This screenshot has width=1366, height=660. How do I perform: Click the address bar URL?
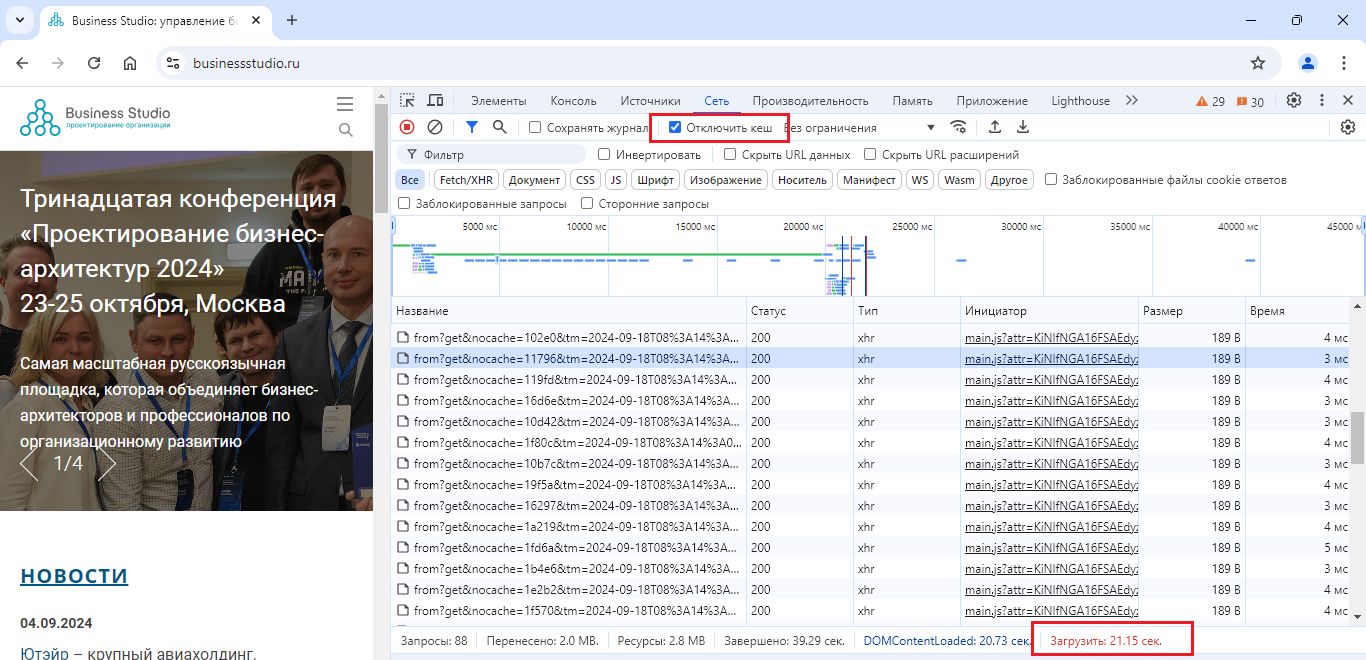pos(247,63)
